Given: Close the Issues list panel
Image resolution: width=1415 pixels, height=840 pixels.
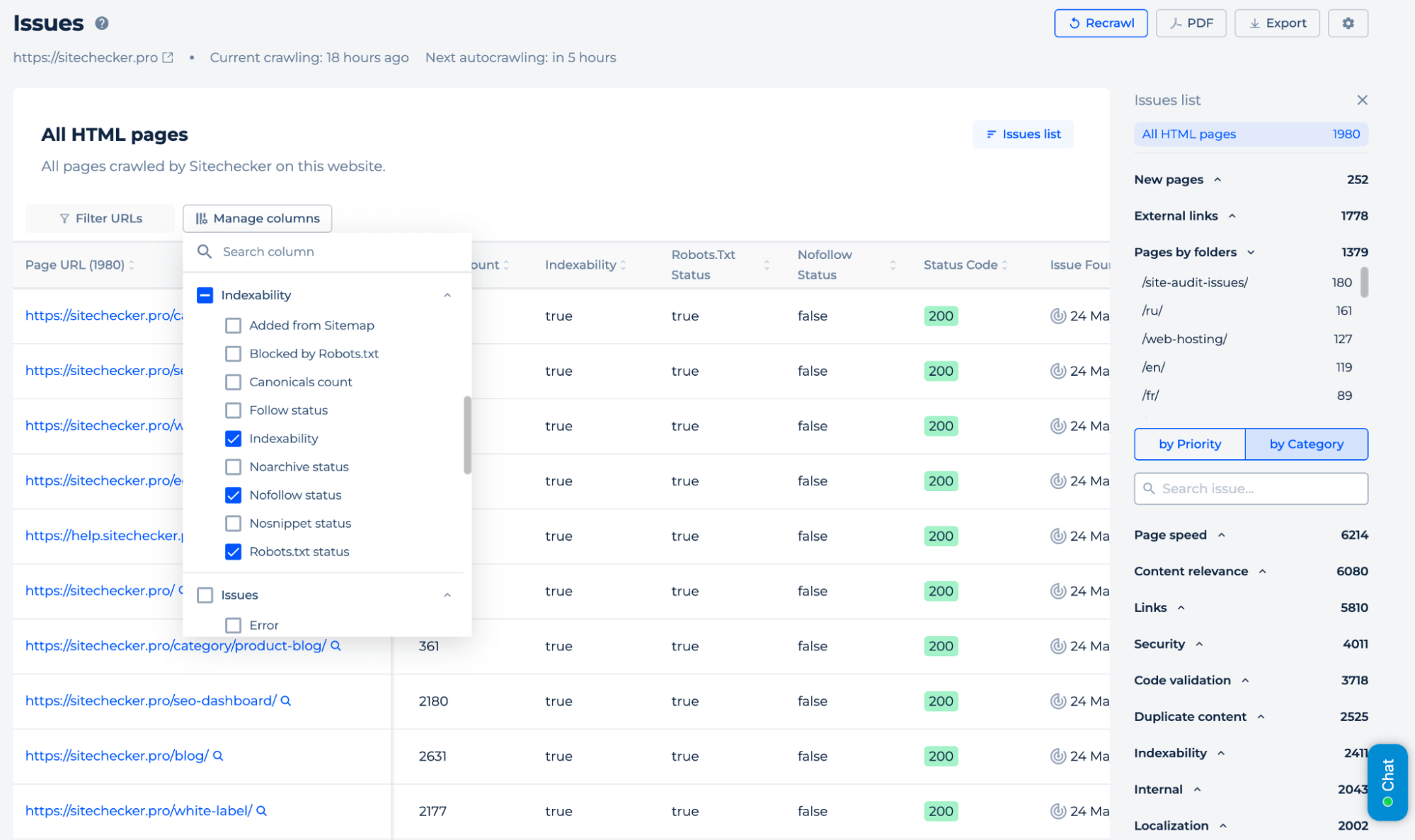Looking at the screenshot, I should pos(1362,100).
